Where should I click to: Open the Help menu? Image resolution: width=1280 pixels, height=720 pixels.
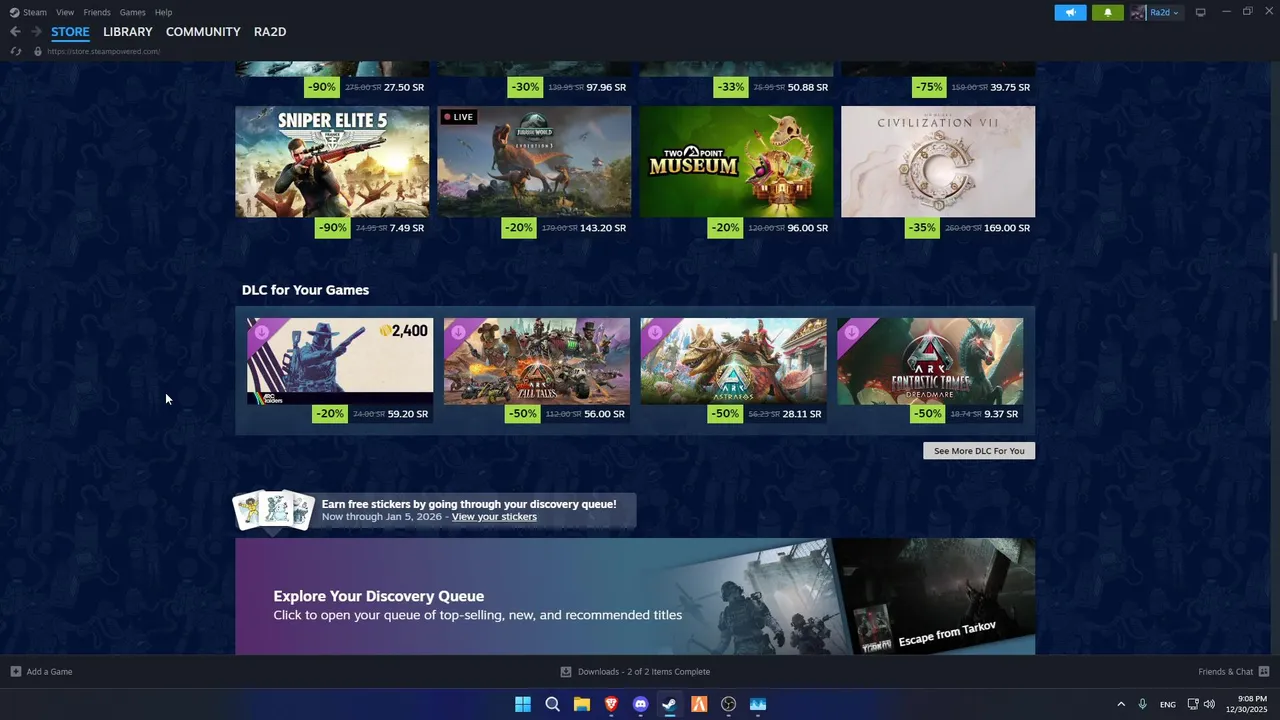click(x=163, y=12)
